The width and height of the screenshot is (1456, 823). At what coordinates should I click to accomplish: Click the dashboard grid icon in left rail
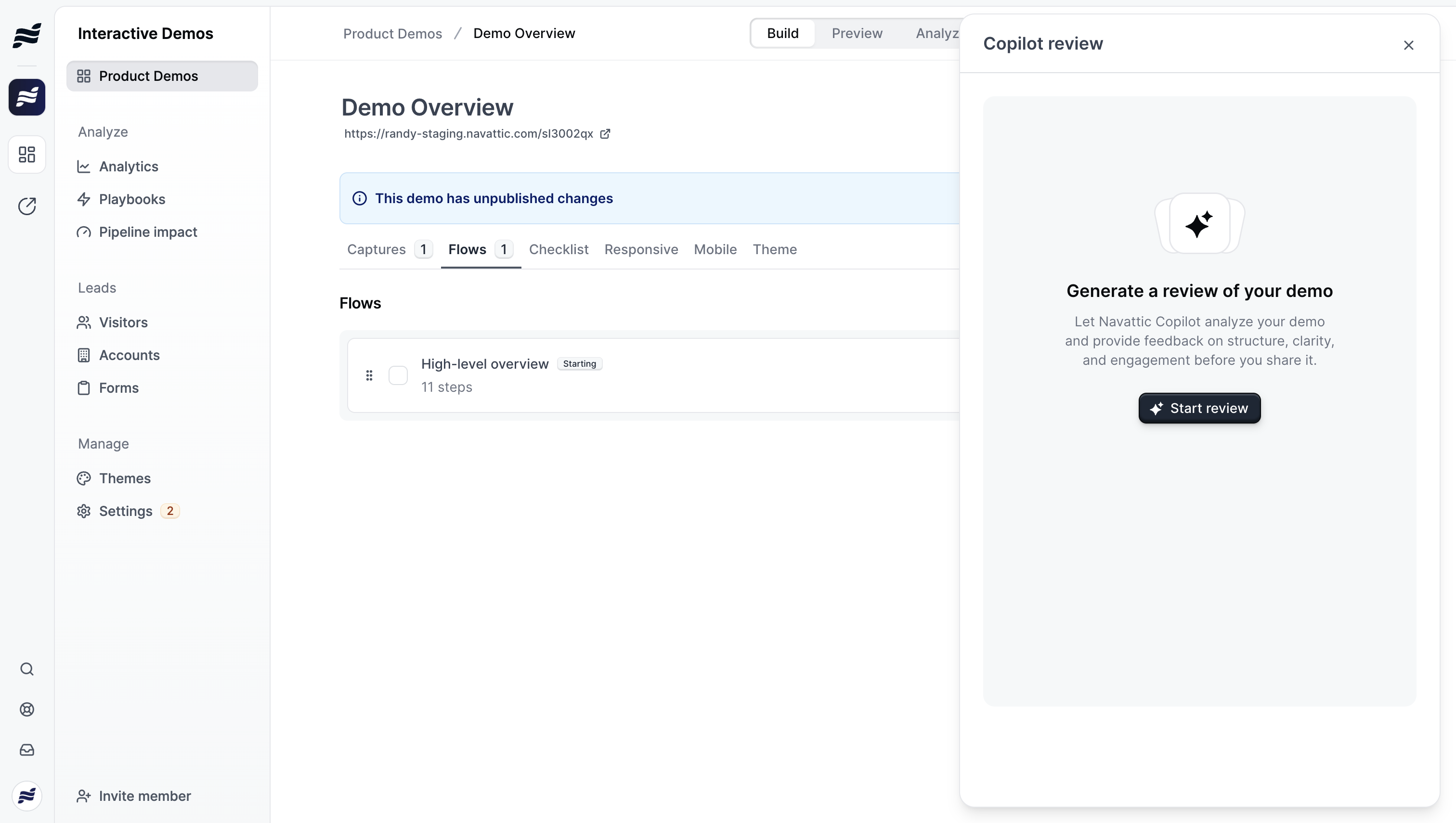pos(26,154)
